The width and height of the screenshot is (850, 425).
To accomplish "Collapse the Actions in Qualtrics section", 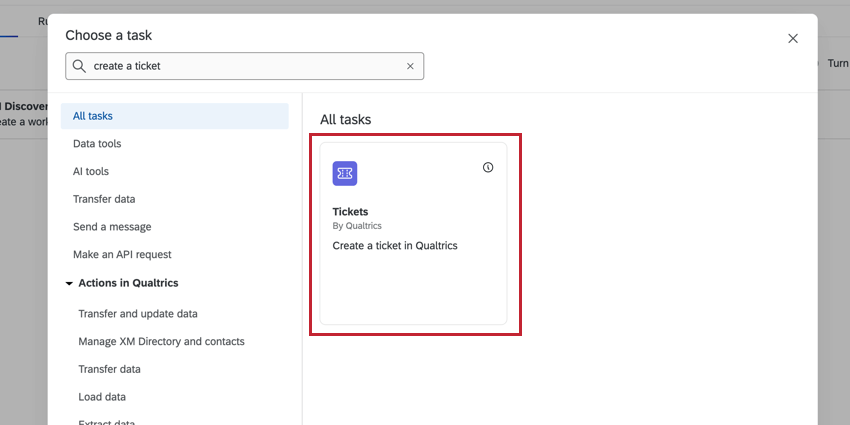I will pyautogui.click(x=69, y=284).
